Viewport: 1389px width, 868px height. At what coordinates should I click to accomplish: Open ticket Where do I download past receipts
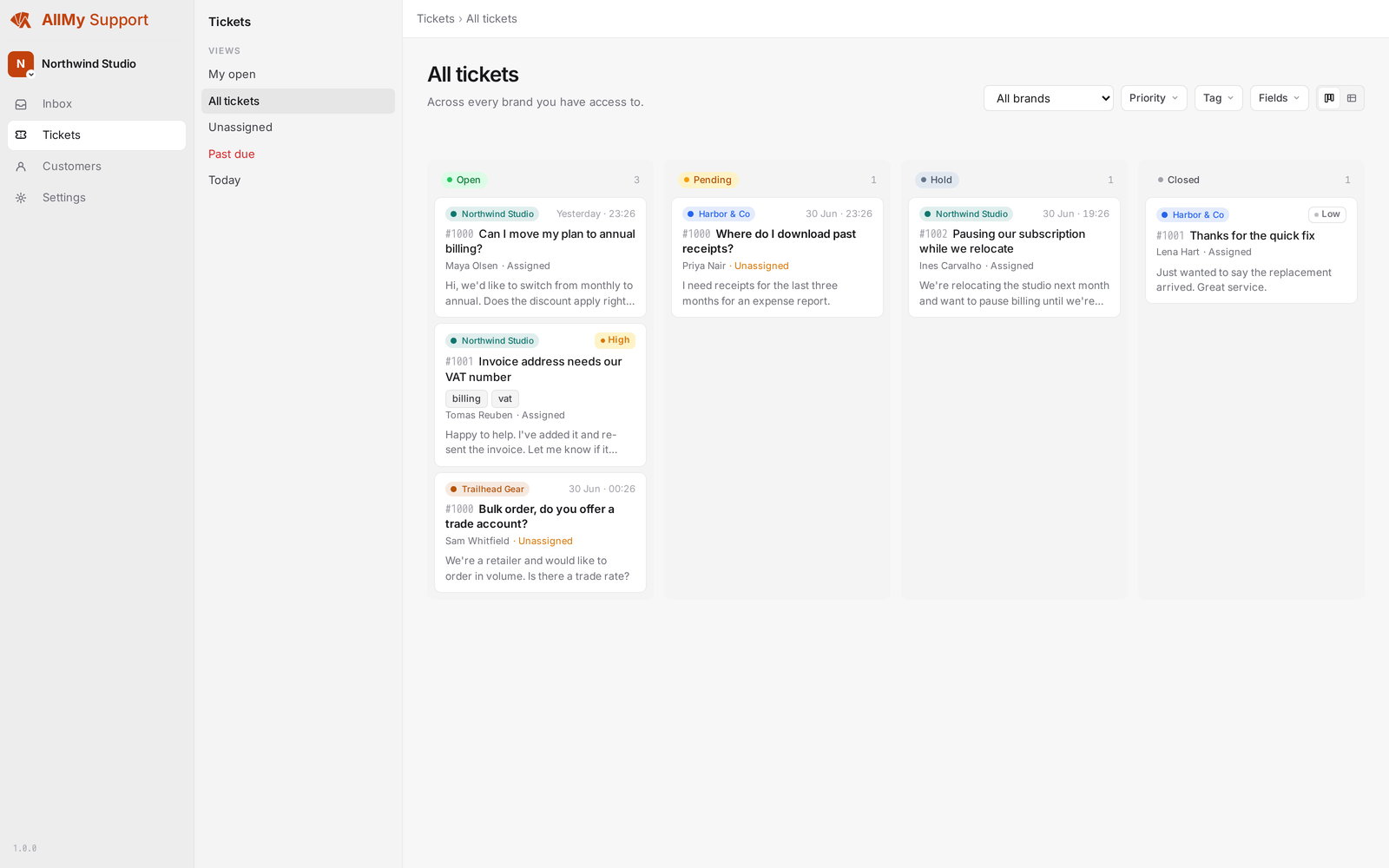(777, 258)
